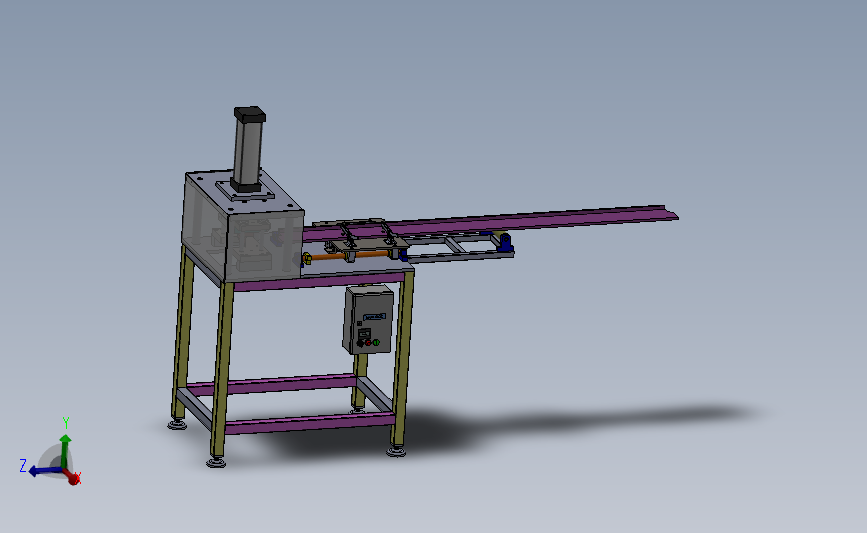
Task: Select the front-left leveling foot pad
Action: 216,462
